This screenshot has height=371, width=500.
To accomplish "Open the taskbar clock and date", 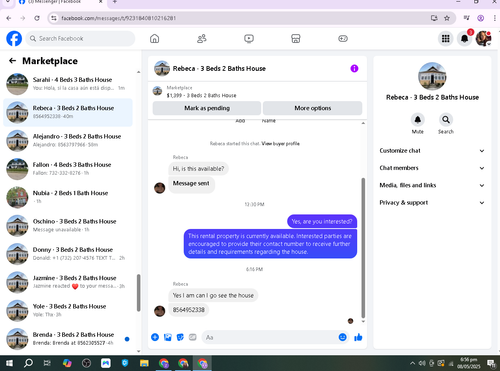I will coord(468,363).
